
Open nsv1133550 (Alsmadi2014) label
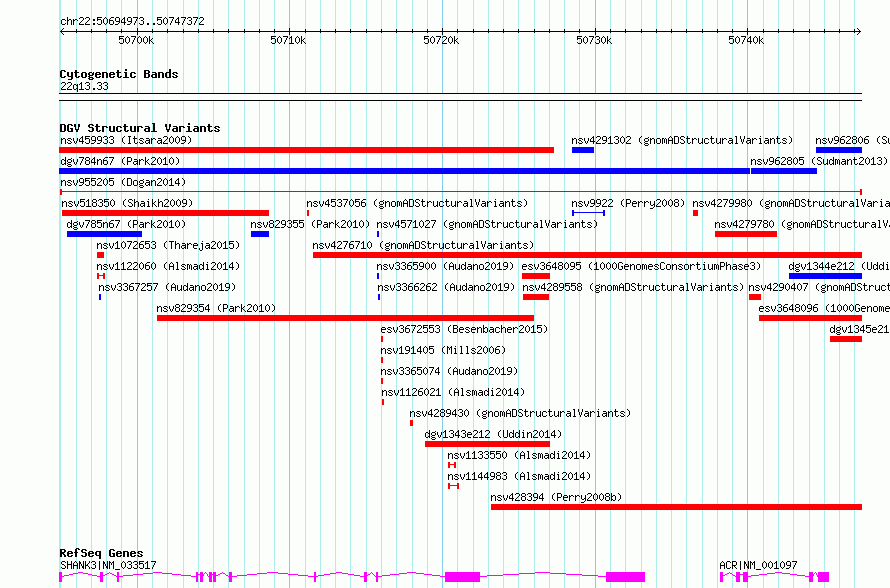[519, 455]
